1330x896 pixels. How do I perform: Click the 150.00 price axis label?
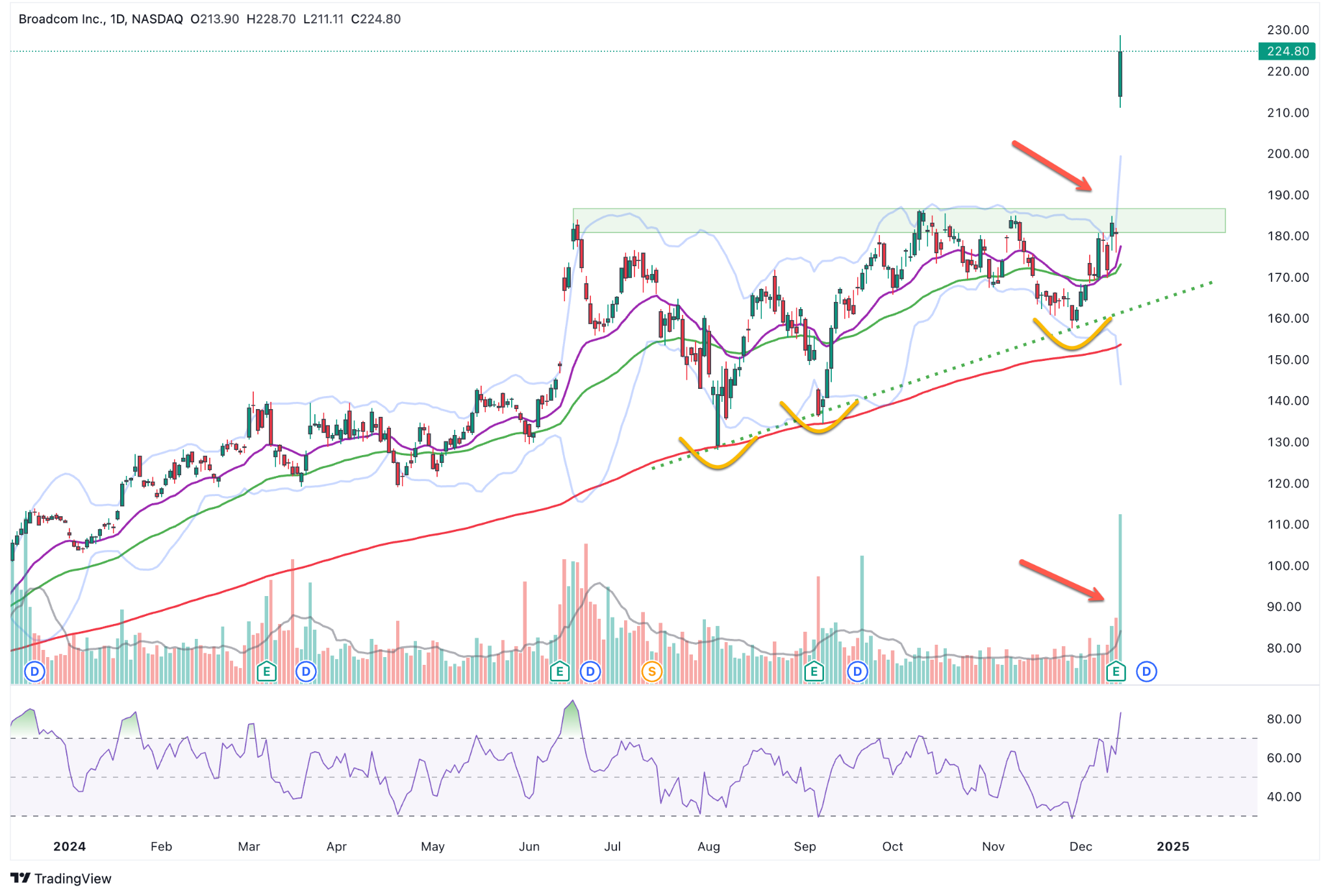[1288, 360]
